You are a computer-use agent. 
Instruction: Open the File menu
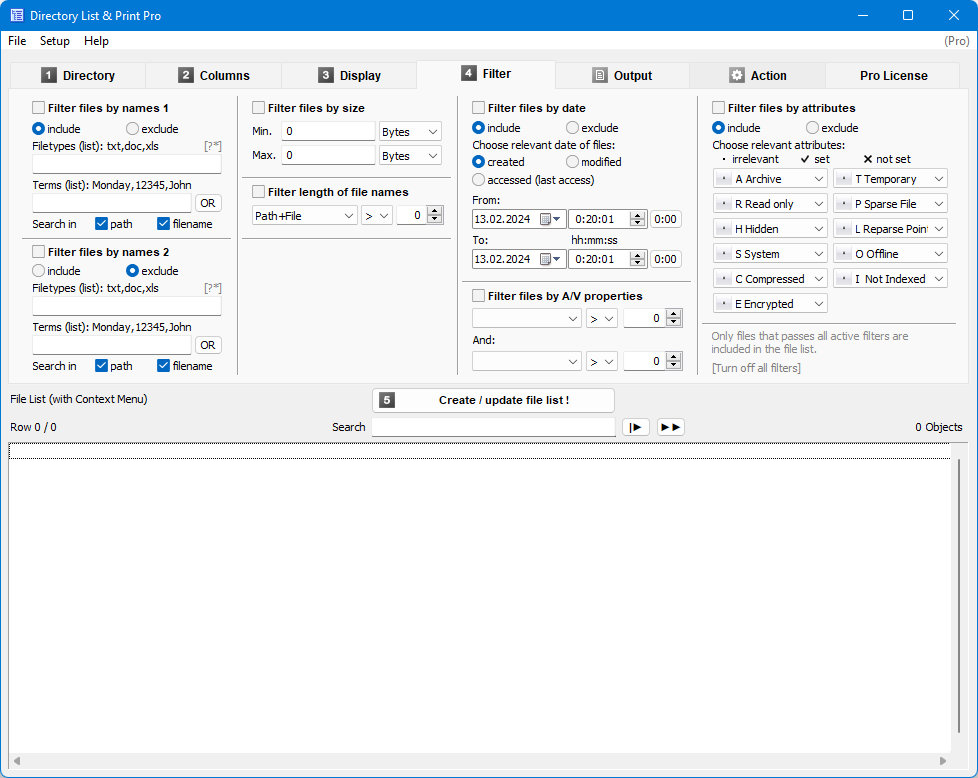17,41
